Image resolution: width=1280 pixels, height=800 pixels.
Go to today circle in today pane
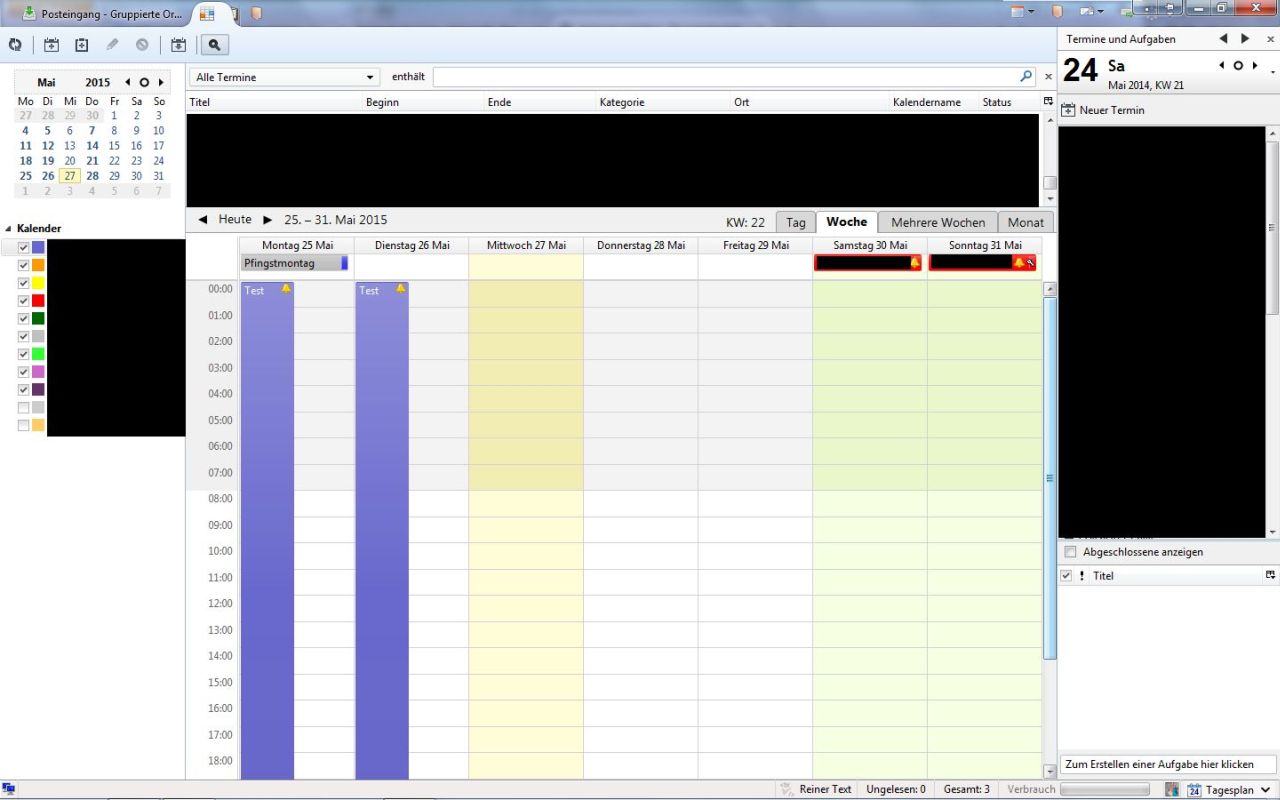point(1238,66)
